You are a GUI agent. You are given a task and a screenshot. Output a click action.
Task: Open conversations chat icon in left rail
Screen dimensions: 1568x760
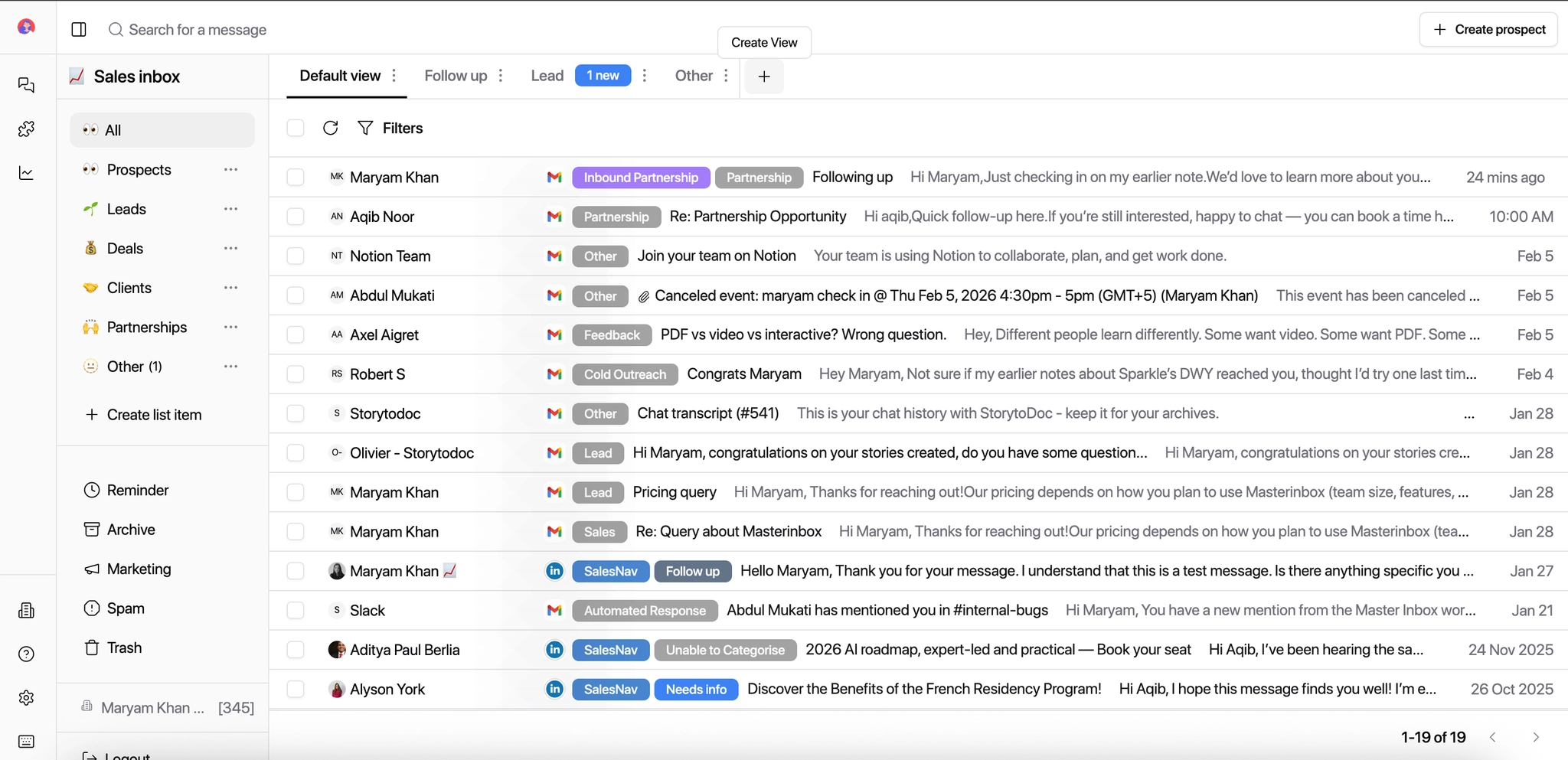[x=26, y=85]
